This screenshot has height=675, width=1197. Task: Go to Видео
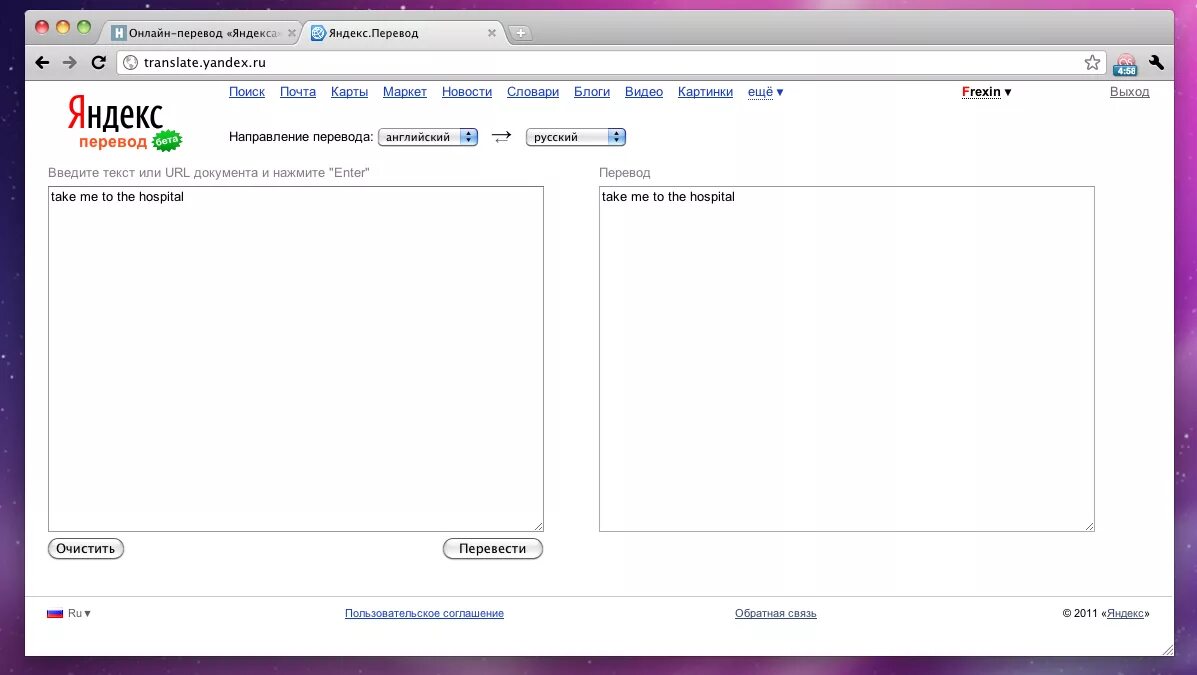644,92
